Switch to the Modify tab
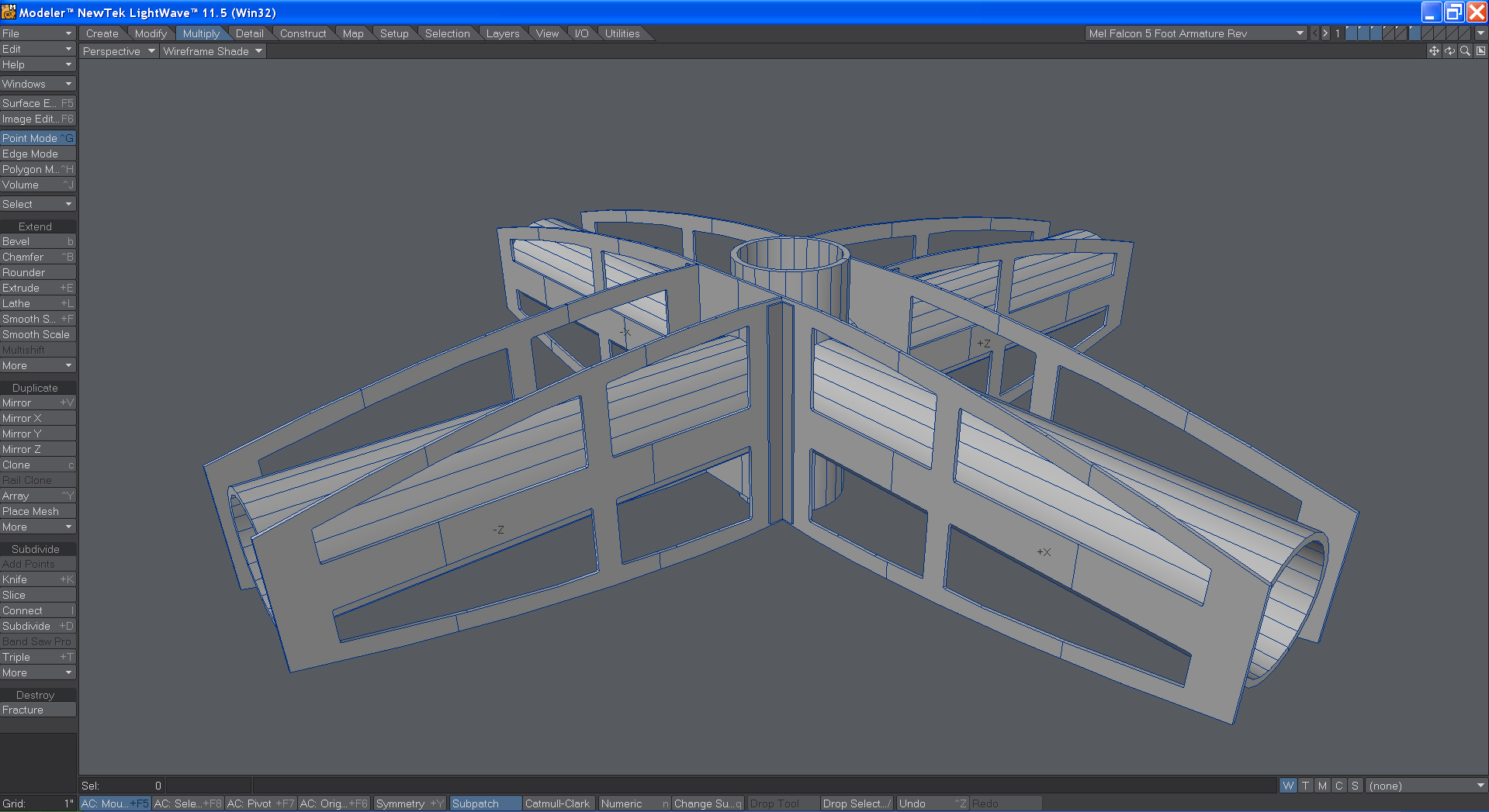1489x812 pixels. pos(151,33)
